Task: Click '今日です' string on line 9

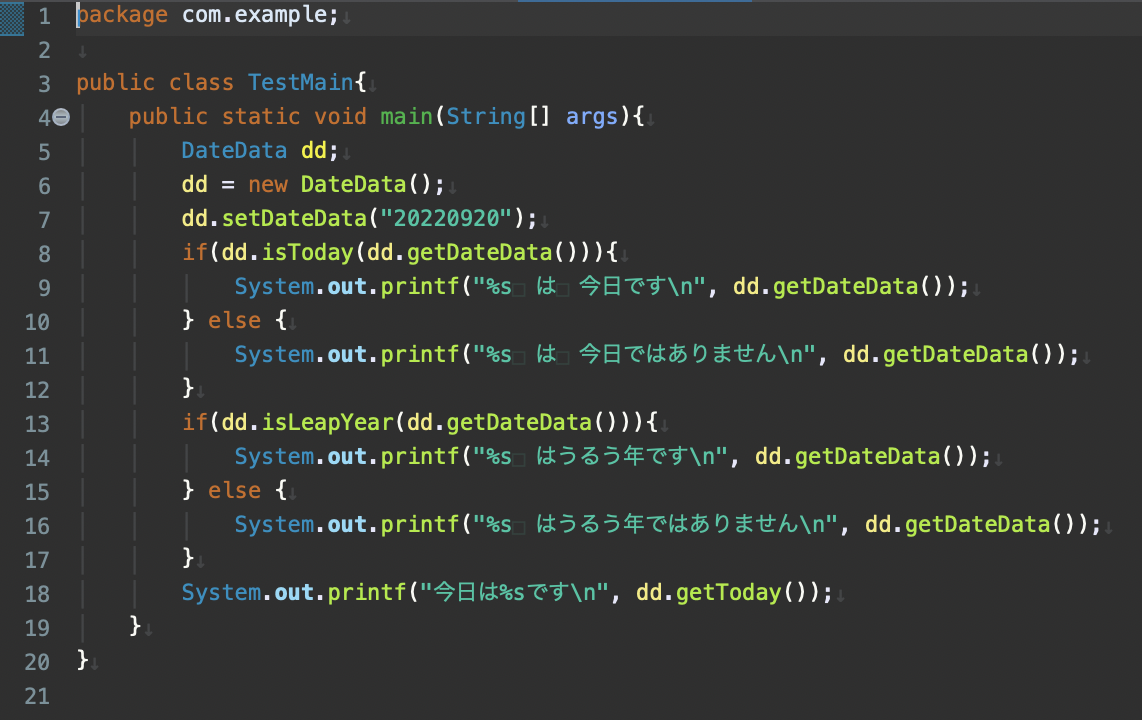Action: tap(623, 286)
